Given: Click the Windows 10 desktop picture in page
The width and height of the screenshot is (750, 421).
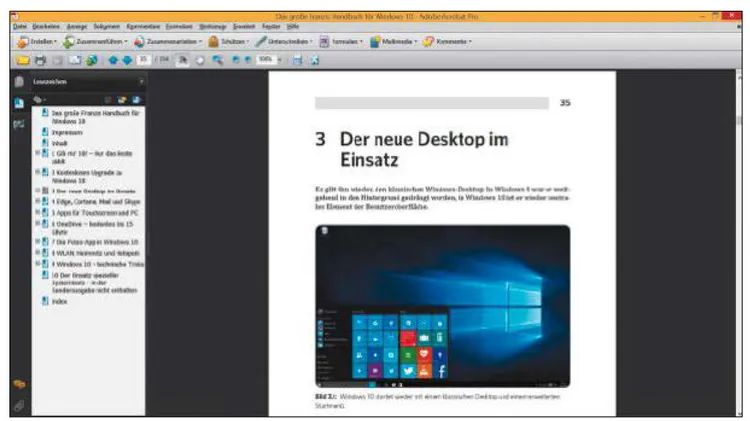Looking at the screenshot, I should tap(442, 306).
